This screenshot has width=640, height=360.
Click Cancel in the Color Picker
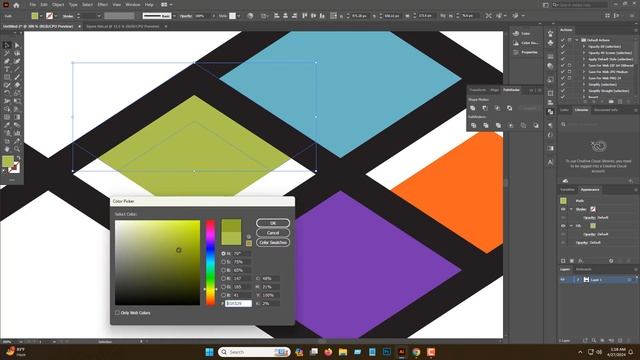tap(273, 233)
